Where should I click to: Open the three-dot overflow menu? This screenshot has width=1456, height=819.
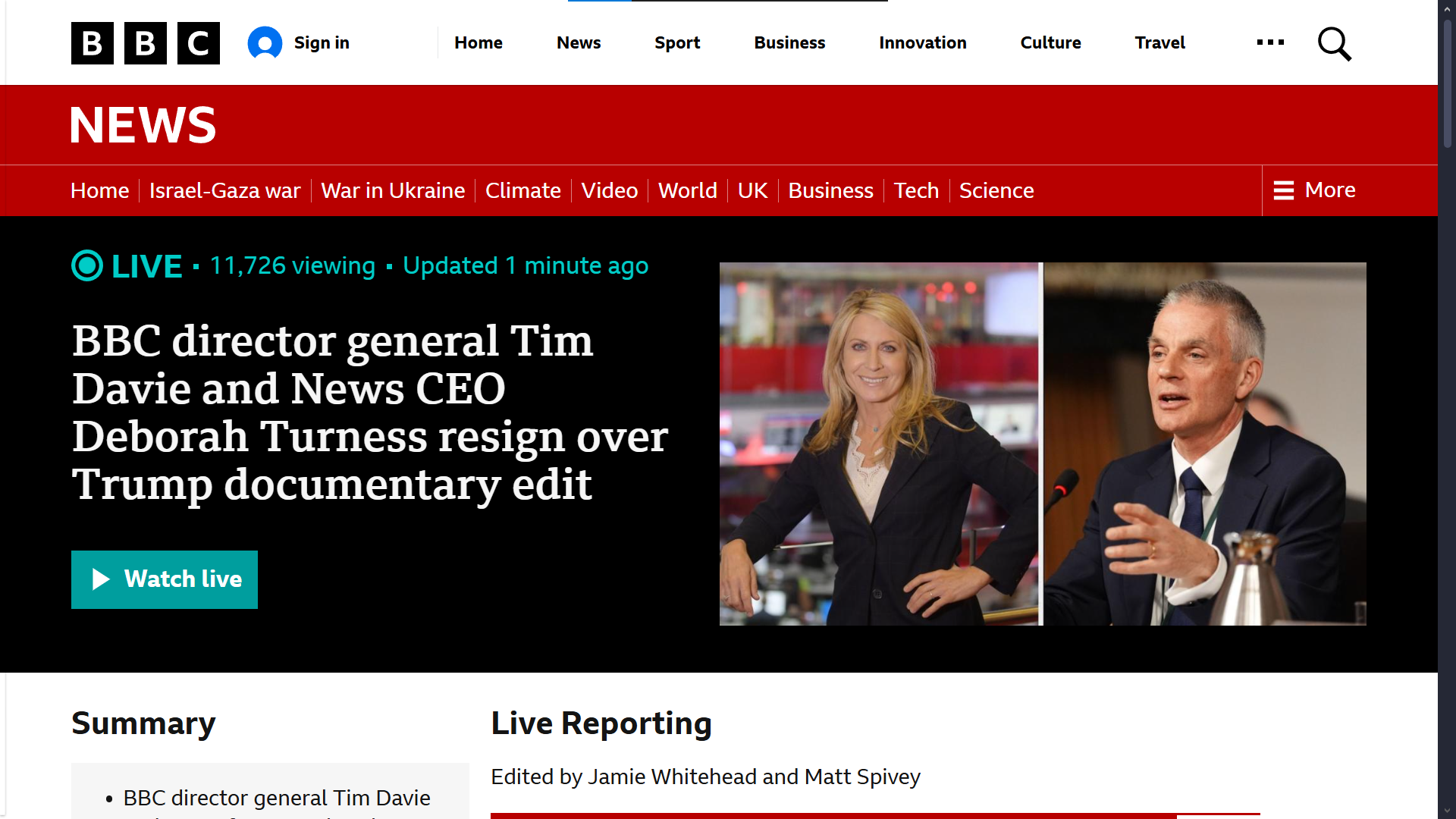point(1270,42)
